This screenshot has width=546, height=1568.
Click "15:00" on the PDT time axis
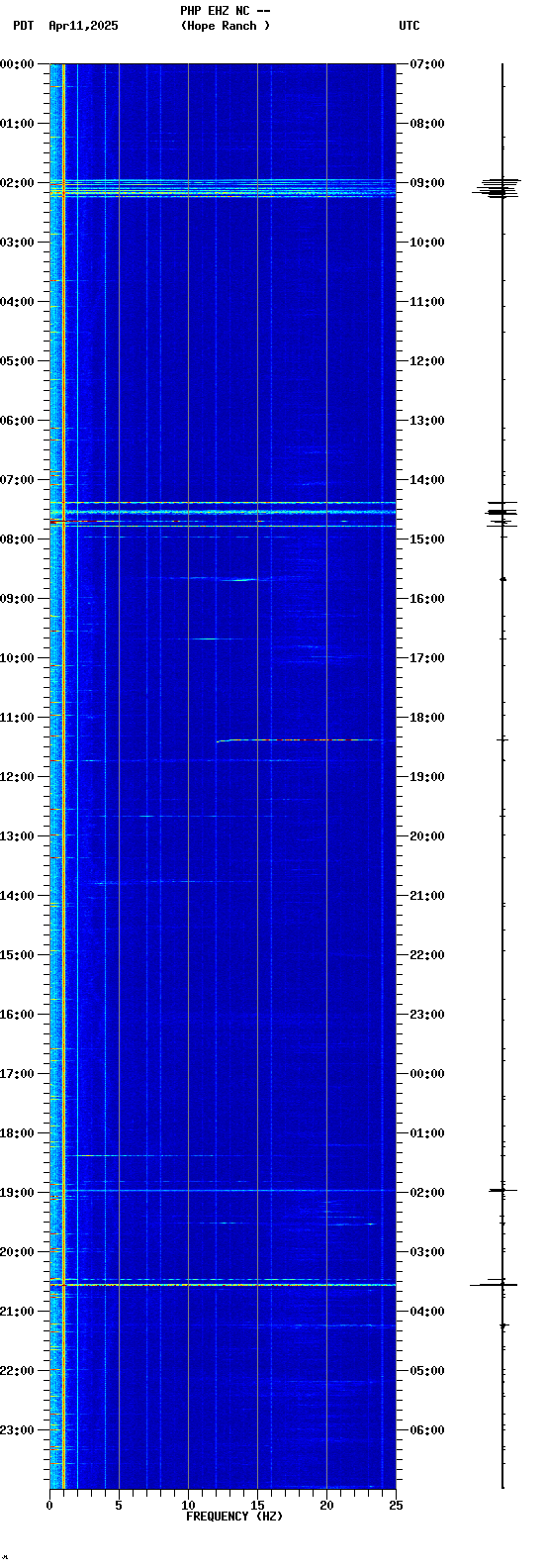point(18,955)
